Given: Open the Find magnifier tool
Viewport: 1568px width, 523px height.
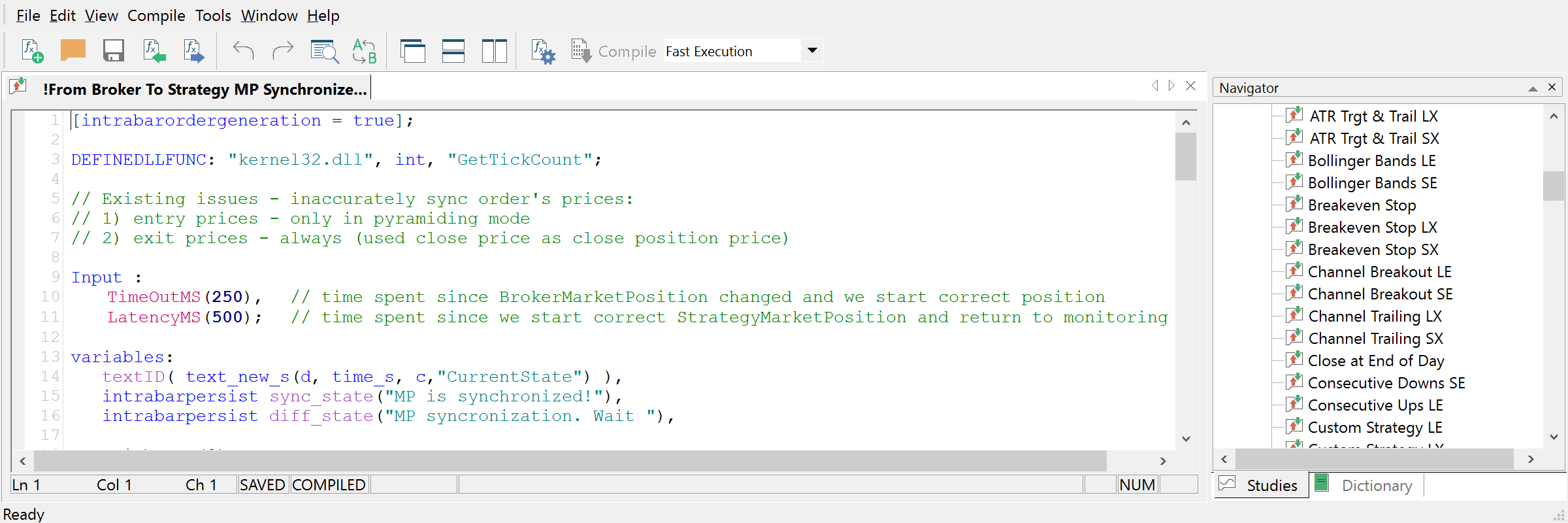Looking at the screenshot, I should click(x=325, y=51).
